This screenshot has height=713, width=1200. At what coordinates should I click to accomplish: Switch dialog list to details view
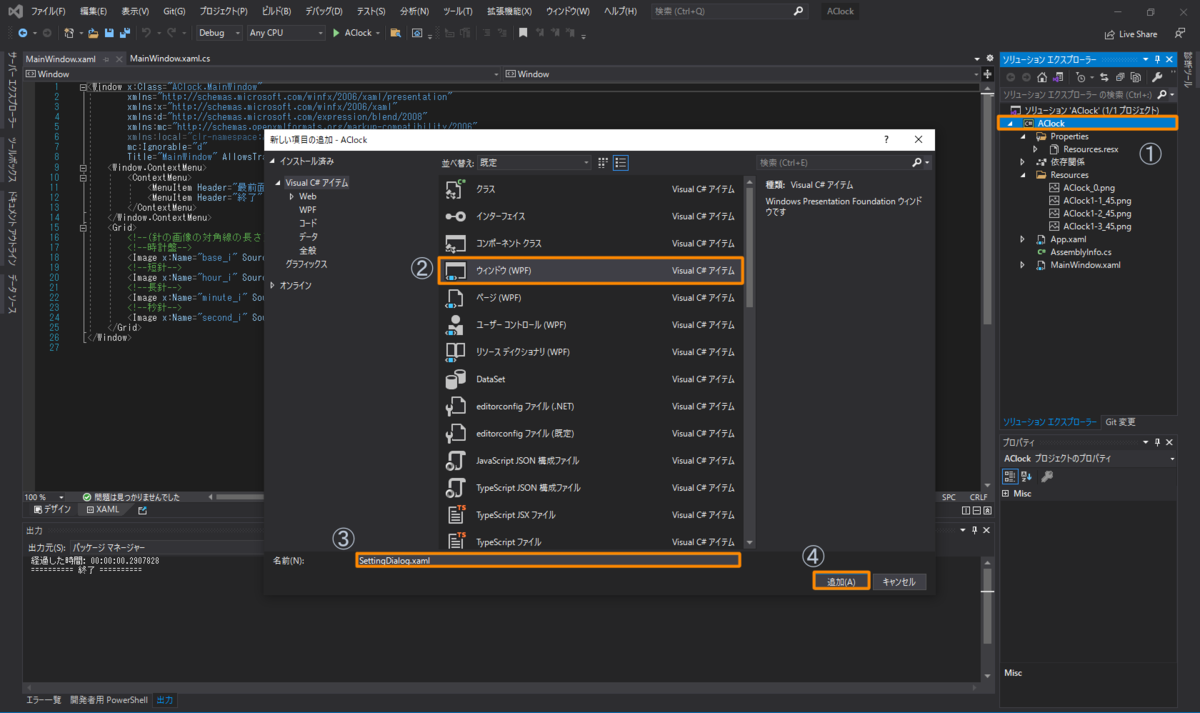pos(621,162)
